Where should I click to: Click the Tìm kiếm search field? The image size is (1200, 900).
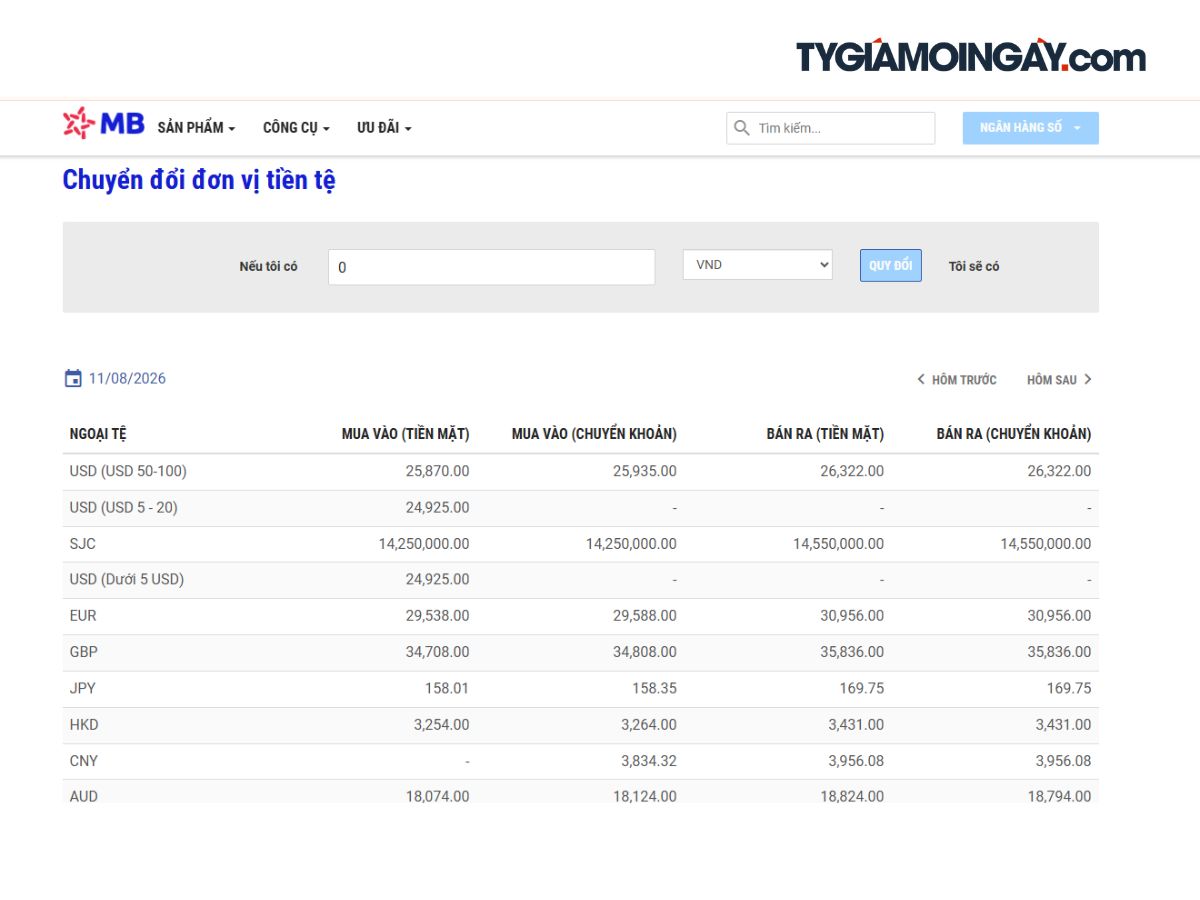(831, 128)
